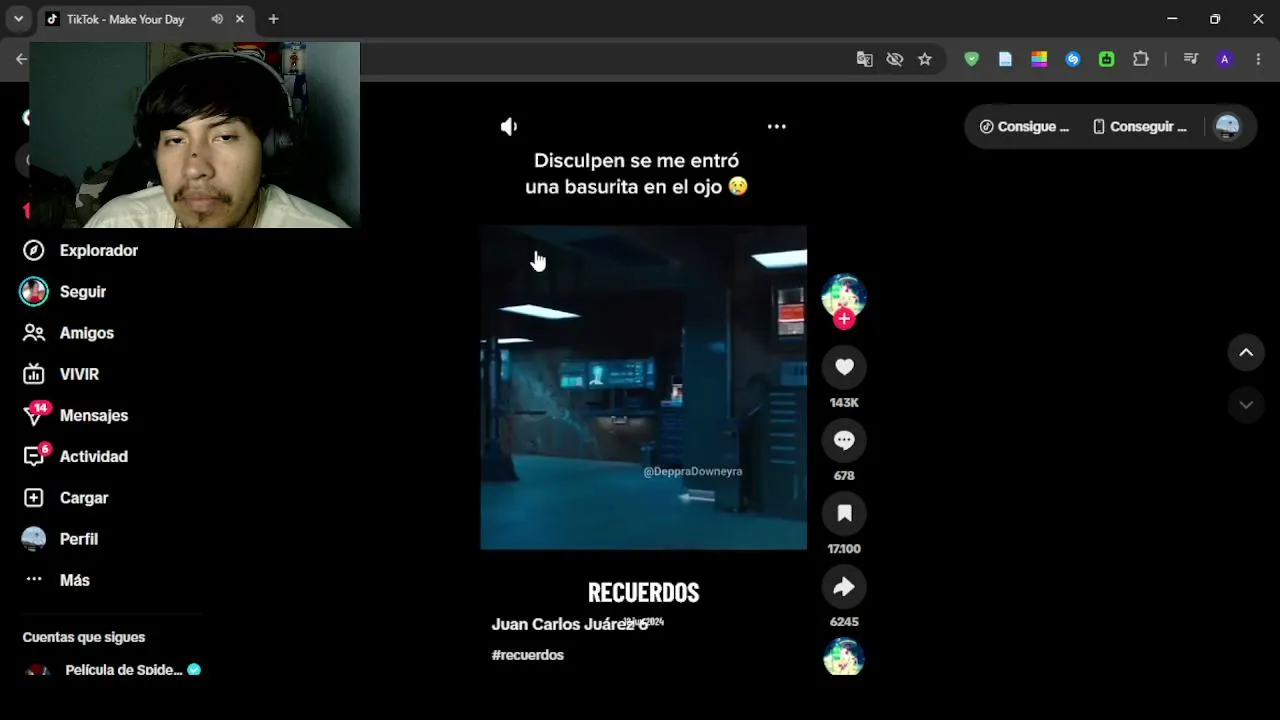Open the green shield extension
Screen dimensions: 1280x720
coord(971,59)
